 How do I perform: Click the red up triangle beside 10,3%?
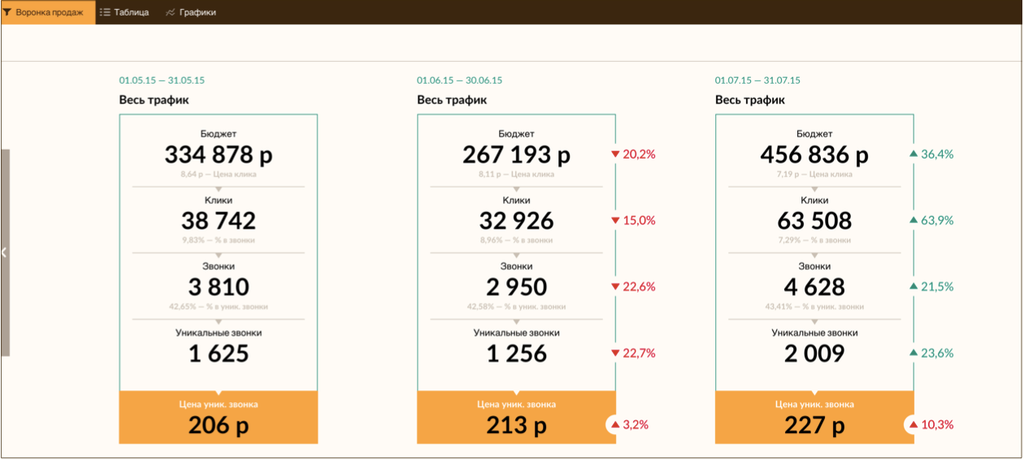[x=913, y=425]
